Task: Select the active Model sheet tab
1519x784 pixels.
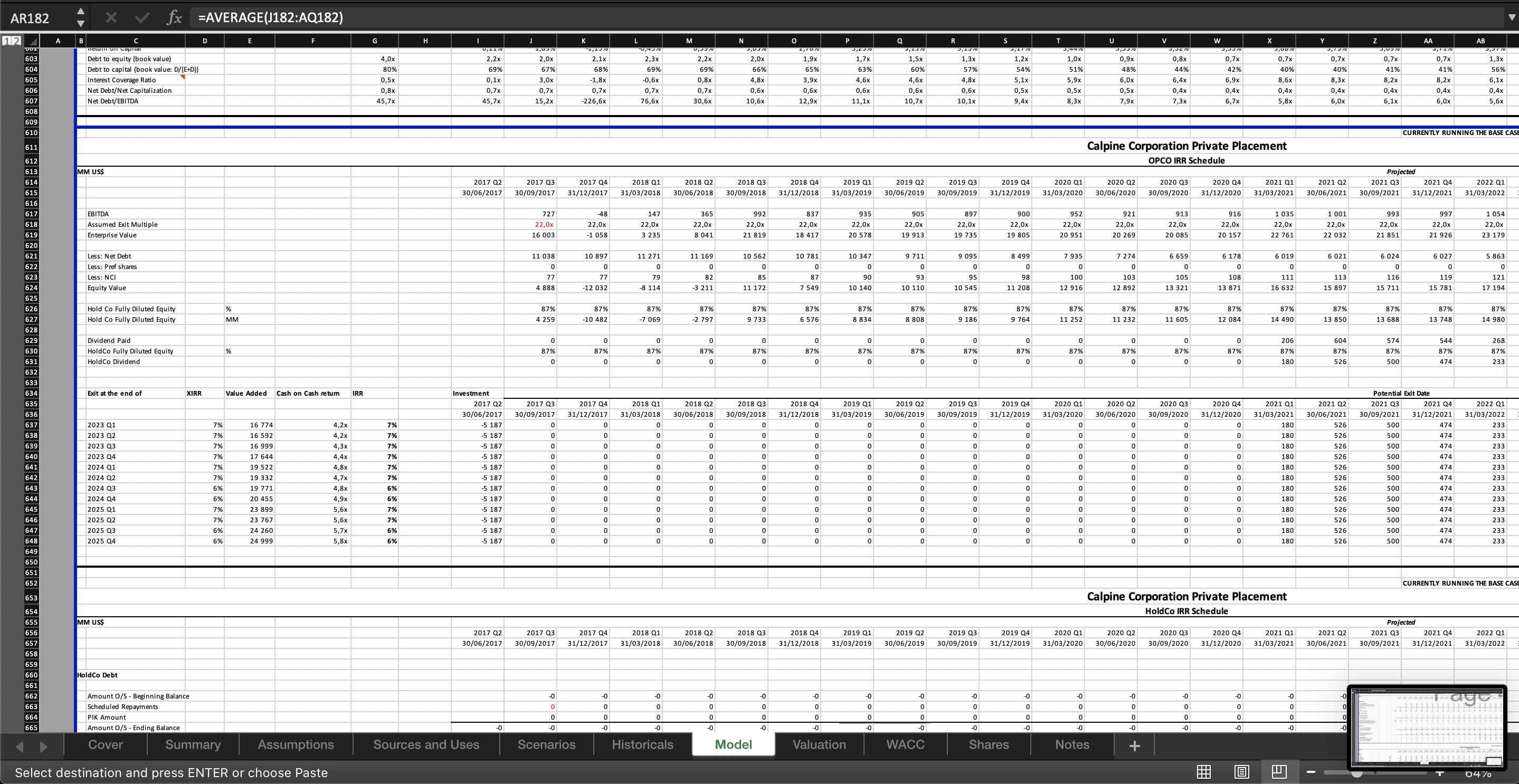Action: coord(733,744)
